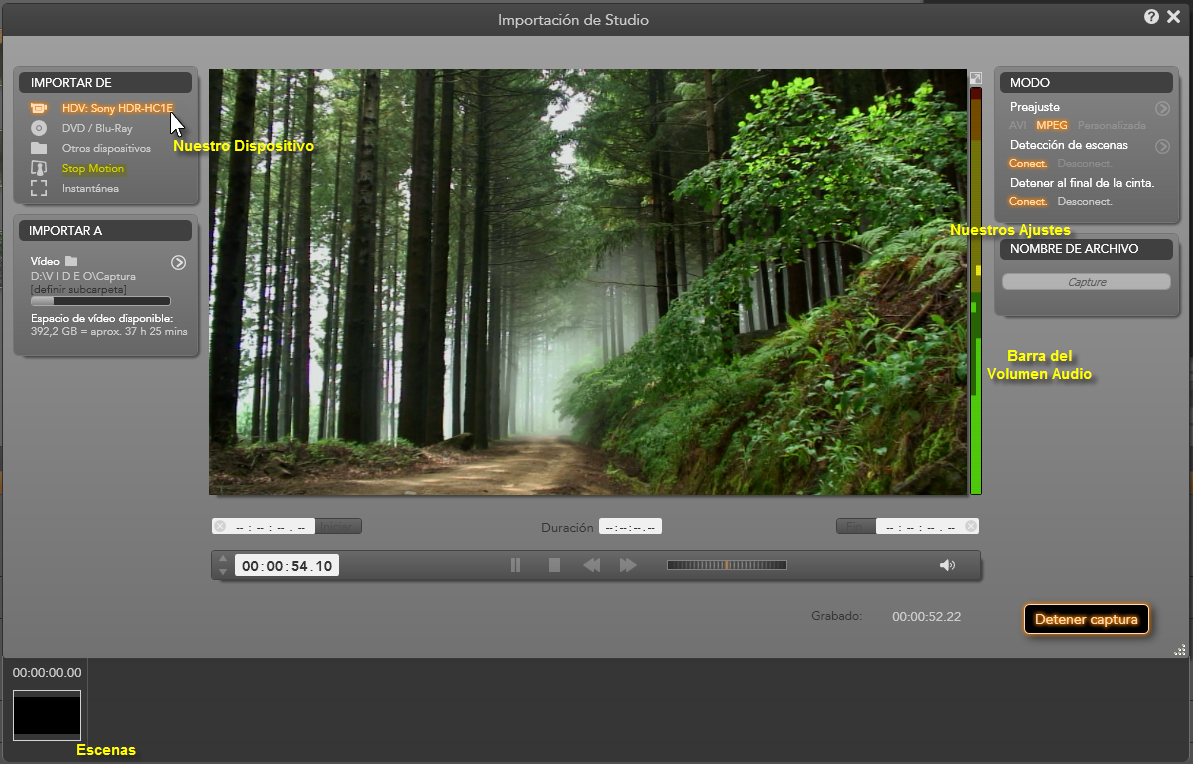
Task: Toggle fullscreen preview icon above volume meter
Action: pos(976,78)
